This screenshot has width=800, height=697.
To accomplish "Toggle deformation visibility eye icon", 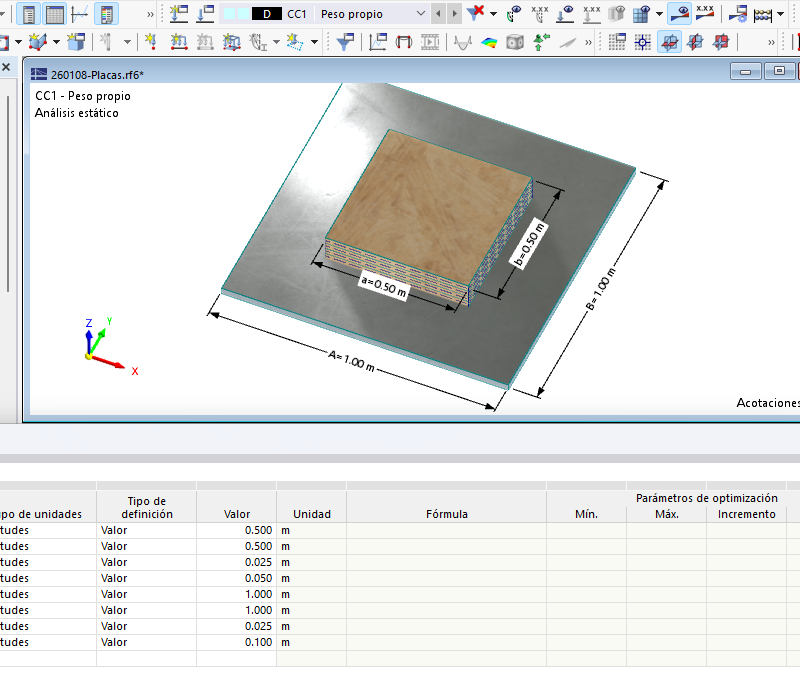I will (x=514, y=14).
